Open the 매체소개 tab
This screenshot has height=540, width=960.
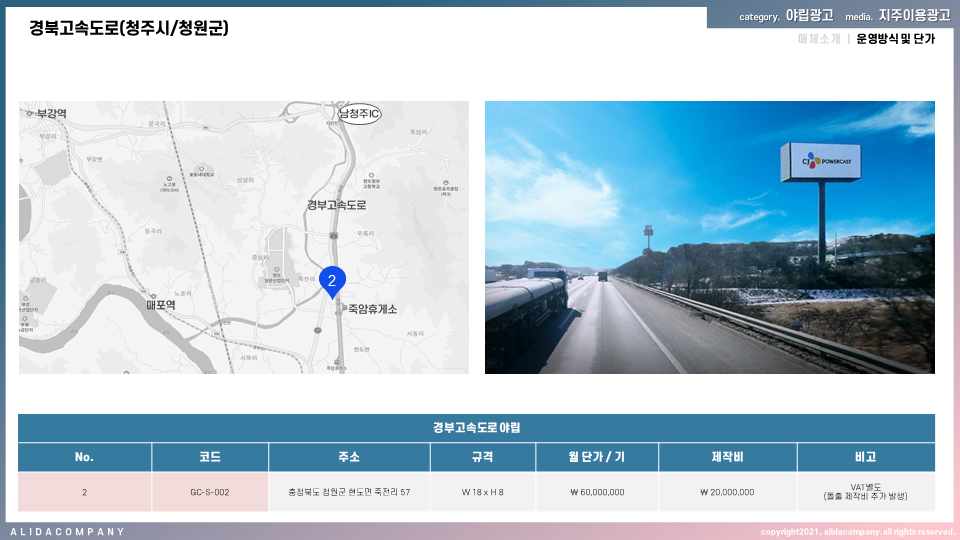(818, 39)
